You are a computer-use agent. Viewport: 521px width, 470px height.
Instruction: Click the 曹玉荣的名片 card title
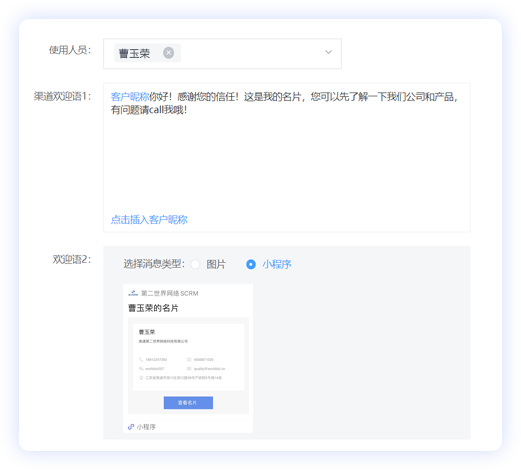pyautogui.click(x=153, y=308)
